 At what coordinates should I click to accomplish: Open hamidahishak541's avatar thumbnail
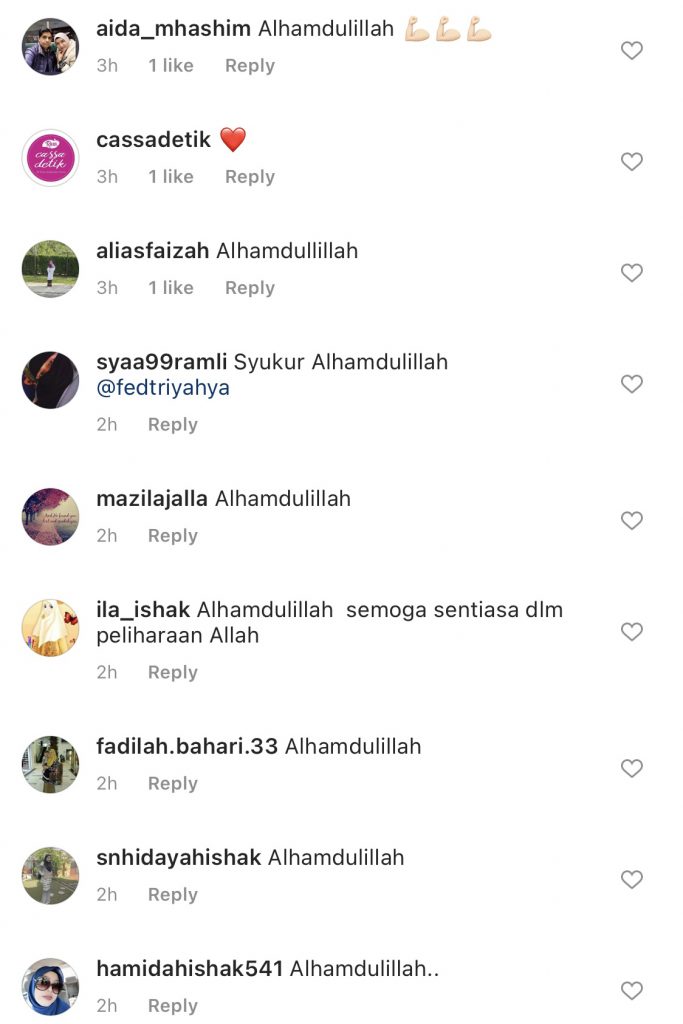tap(50, 987)
